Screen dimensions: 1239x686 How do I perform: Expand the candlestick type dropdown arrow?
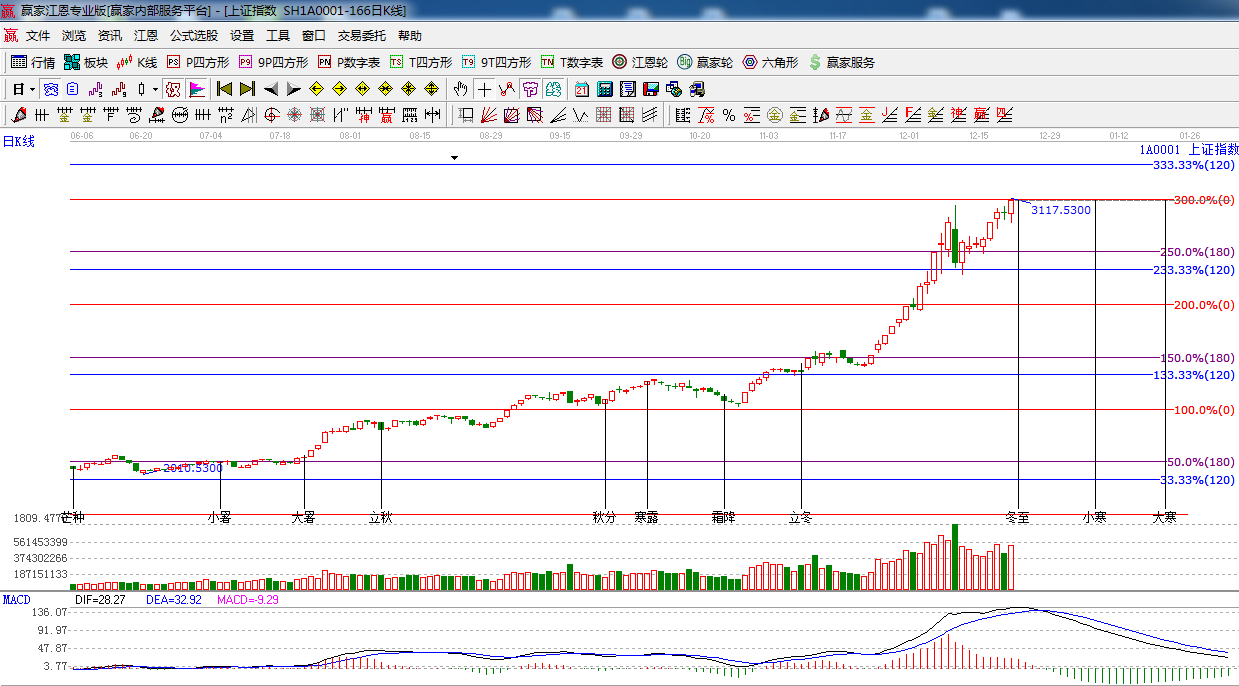[155, 89]
